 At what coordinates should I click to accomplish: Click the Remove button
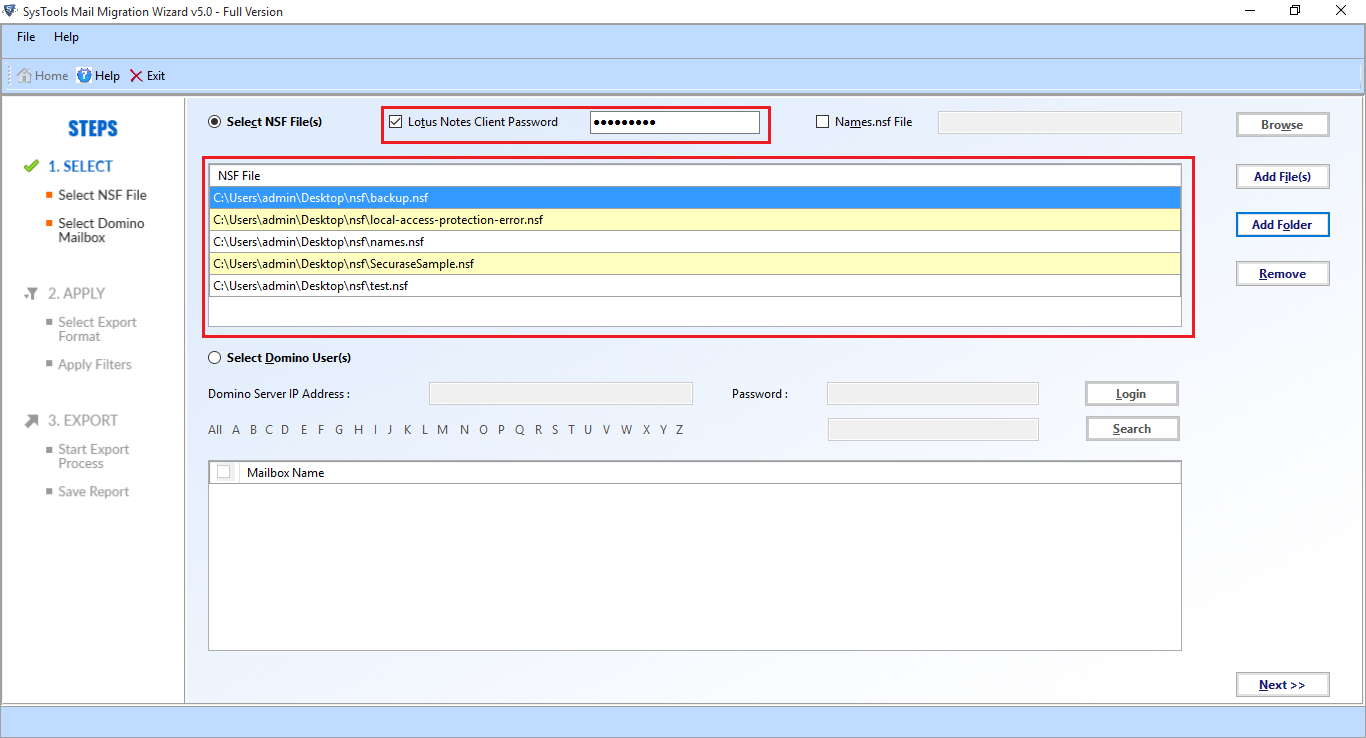(x=1283, y=274)
